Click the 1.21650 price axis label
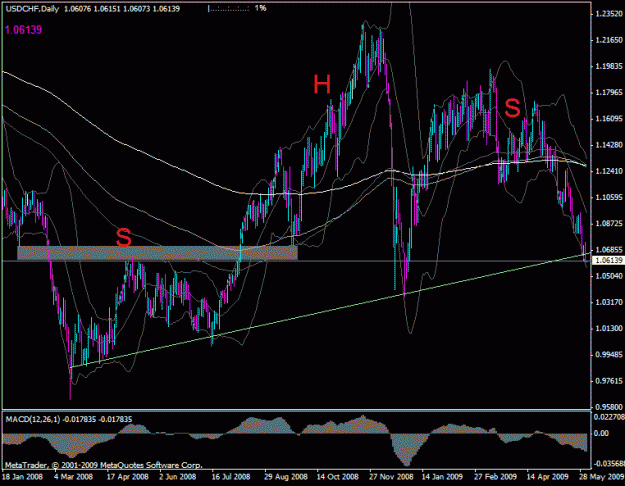The image size is (625, 486). [609, 40]
